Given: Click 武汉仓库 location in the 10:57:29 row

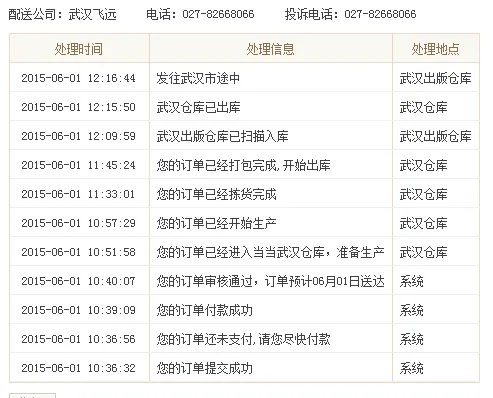Looking at the screenshot, I should coord(423,223).
